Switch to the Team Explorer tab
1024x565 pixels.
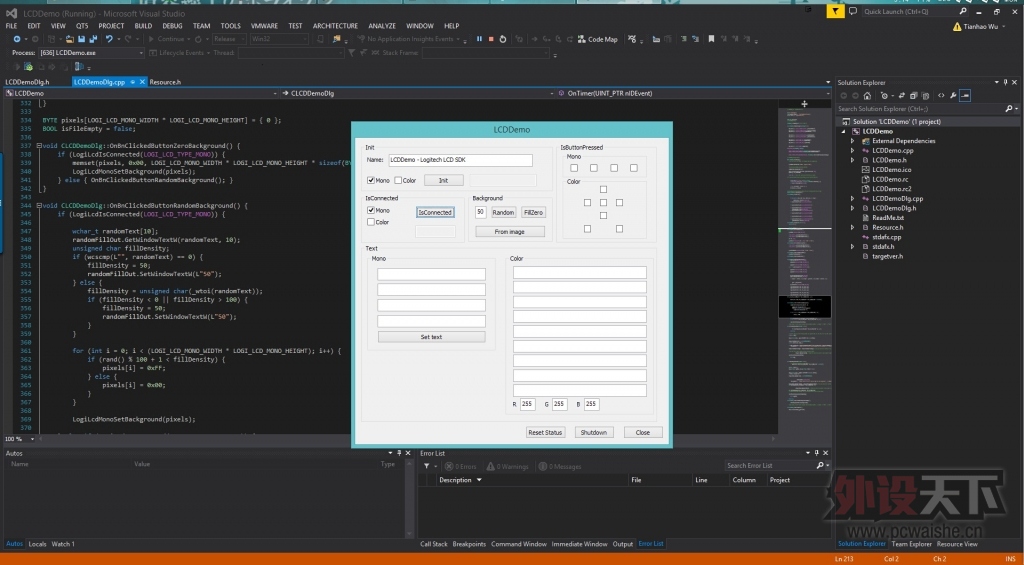point(911,543)
